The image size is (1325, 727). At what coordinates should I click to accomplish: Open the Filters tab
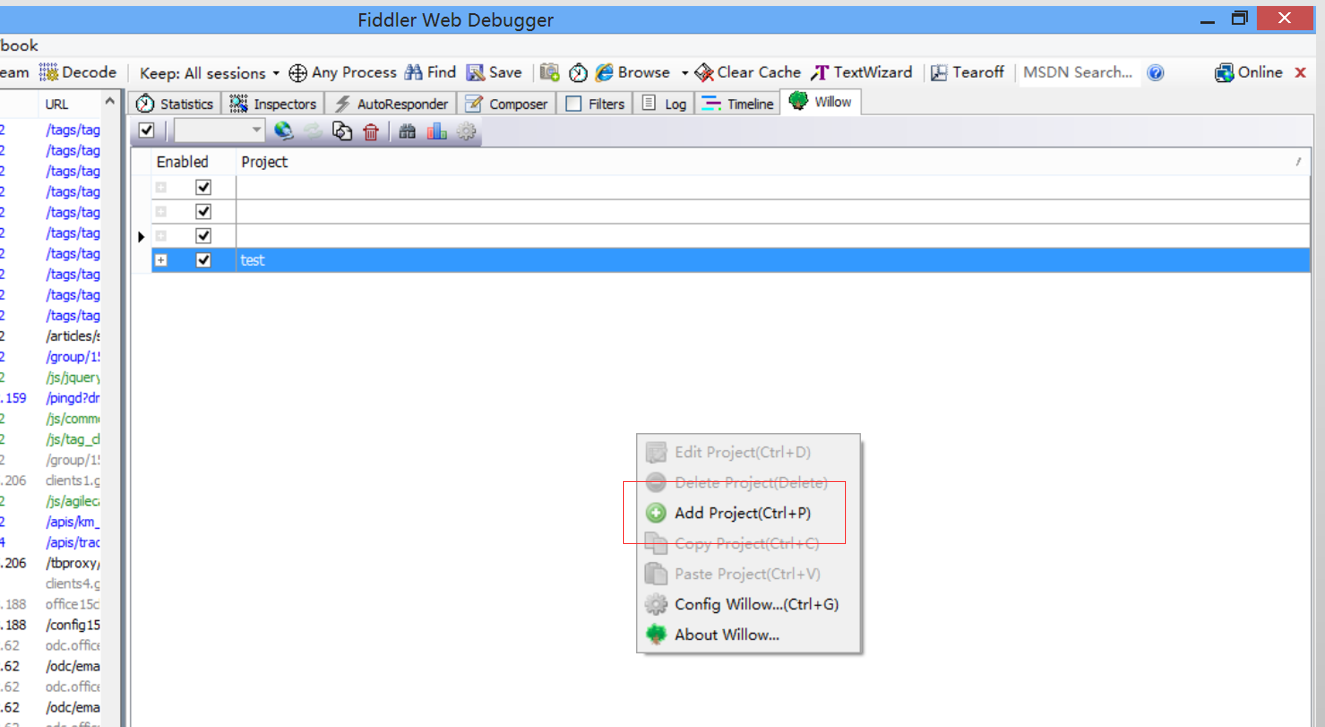click(595, 103)
